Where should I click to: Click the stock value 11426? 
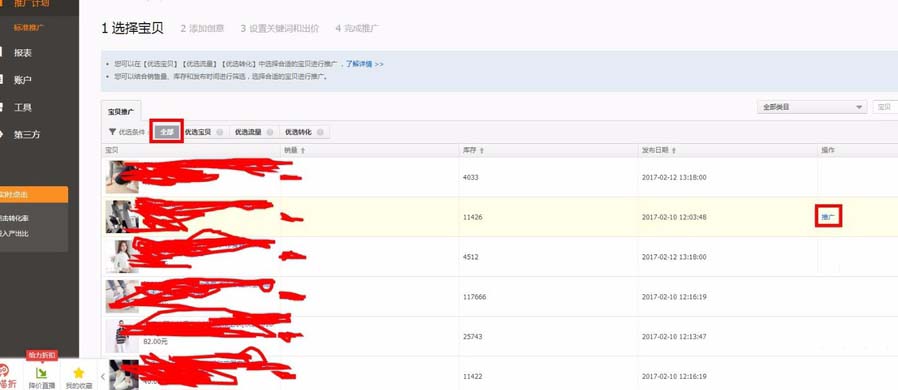point(472,218)
